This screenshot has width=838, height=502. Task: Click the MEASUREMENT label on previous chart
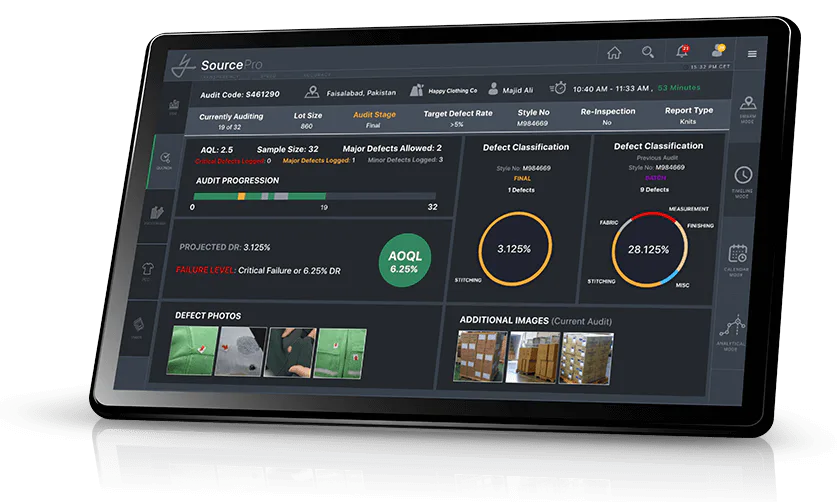(x=689, y=209)
